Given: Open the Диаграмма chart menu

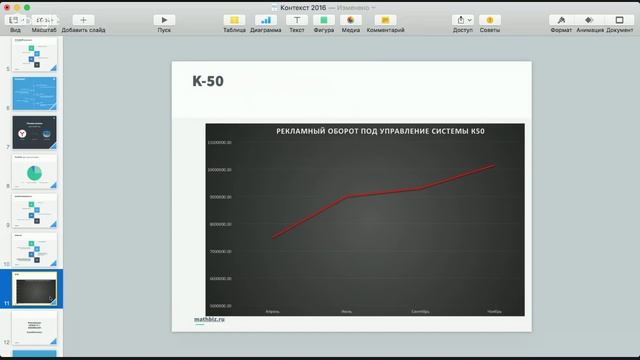Looking at the screenshot, I should click(x=266, y=20).
